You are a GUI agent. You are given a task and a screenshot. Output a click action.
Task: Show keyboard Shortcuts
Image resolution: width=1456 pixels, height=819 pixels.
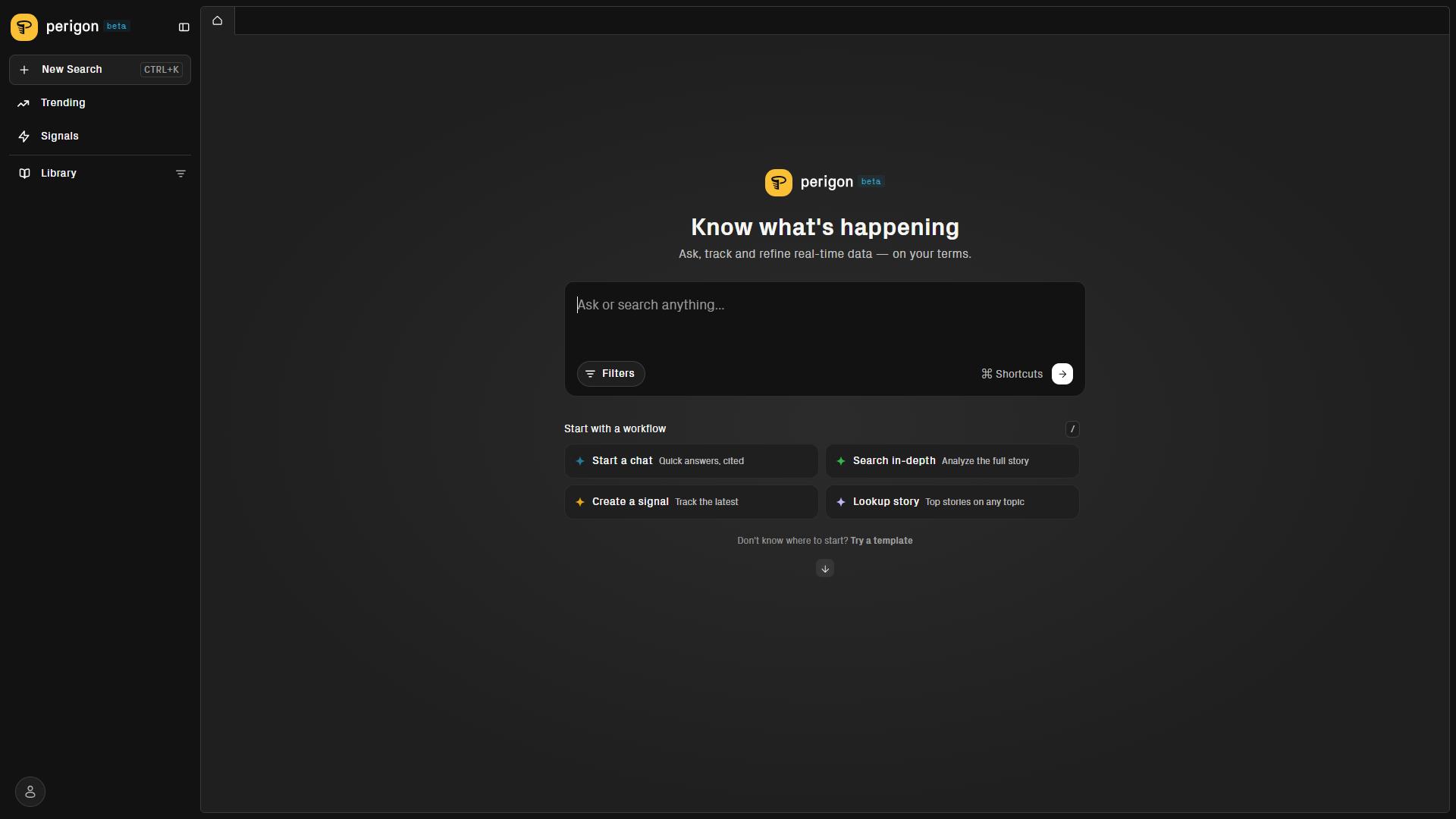[1012, 374]
